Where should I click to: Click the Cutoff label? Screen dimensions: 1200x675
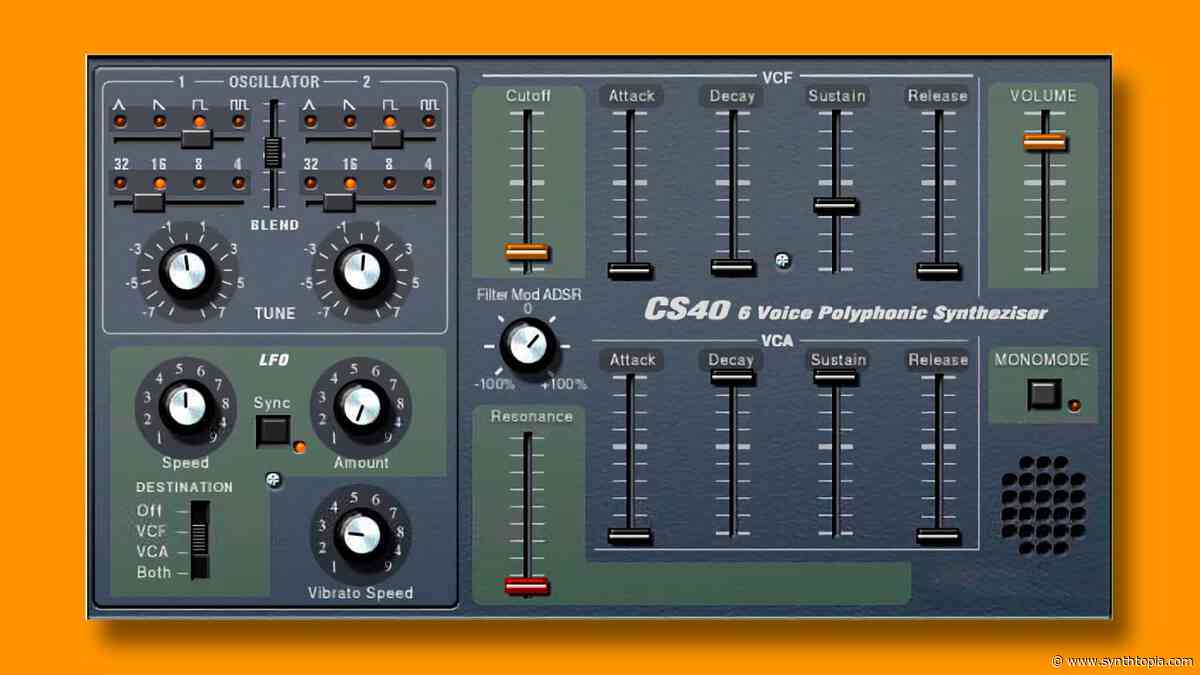tap(527, 95)
